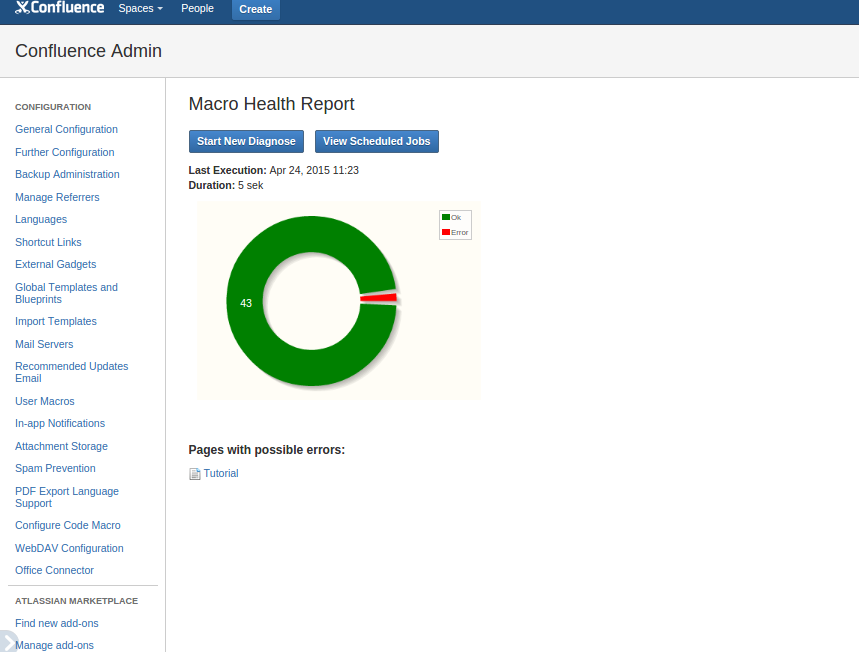Open Office Connector
This screenshot has width=859, height=652.
(55, 570)
